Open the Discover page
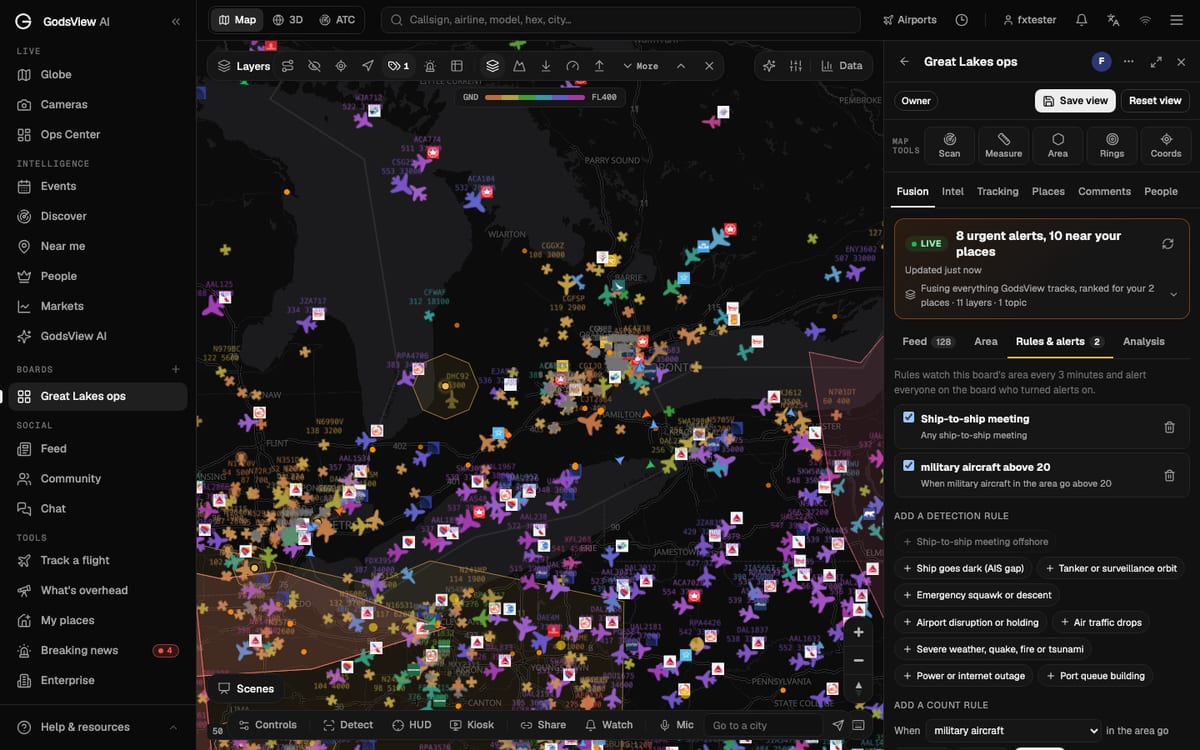This screenshot has height=750, width=1200. 98,216
